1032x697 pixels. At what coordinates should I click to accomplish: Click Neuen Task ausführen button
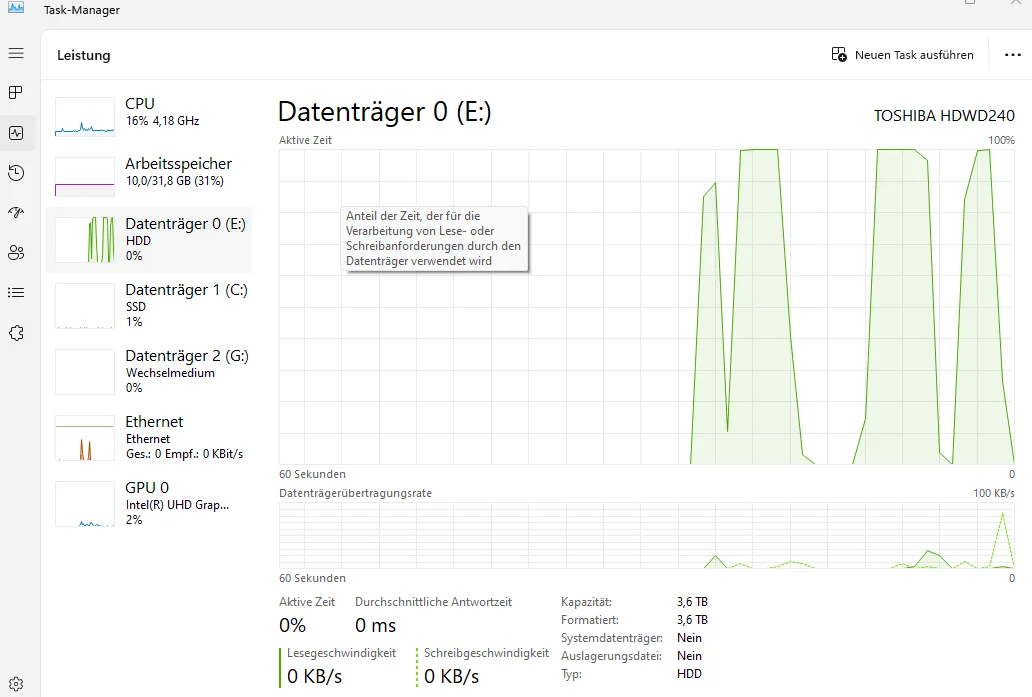pos(902,55)
